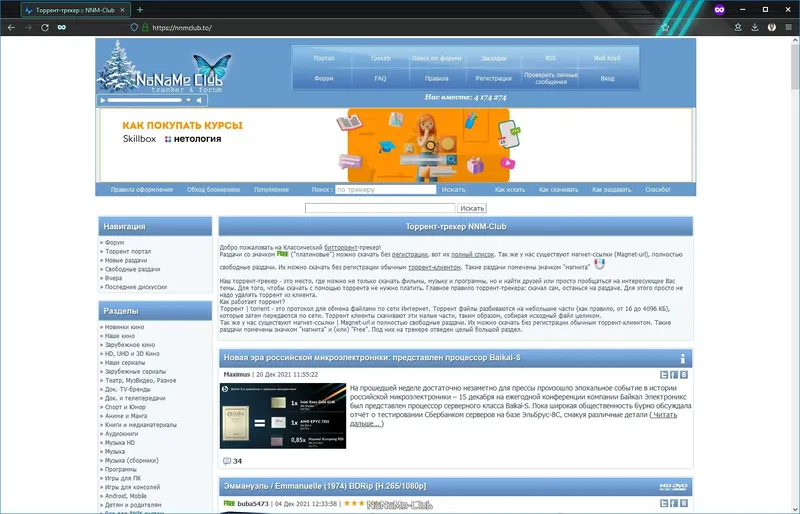Click the HD DVD icon on Emmanuelle post

point(673,486)
